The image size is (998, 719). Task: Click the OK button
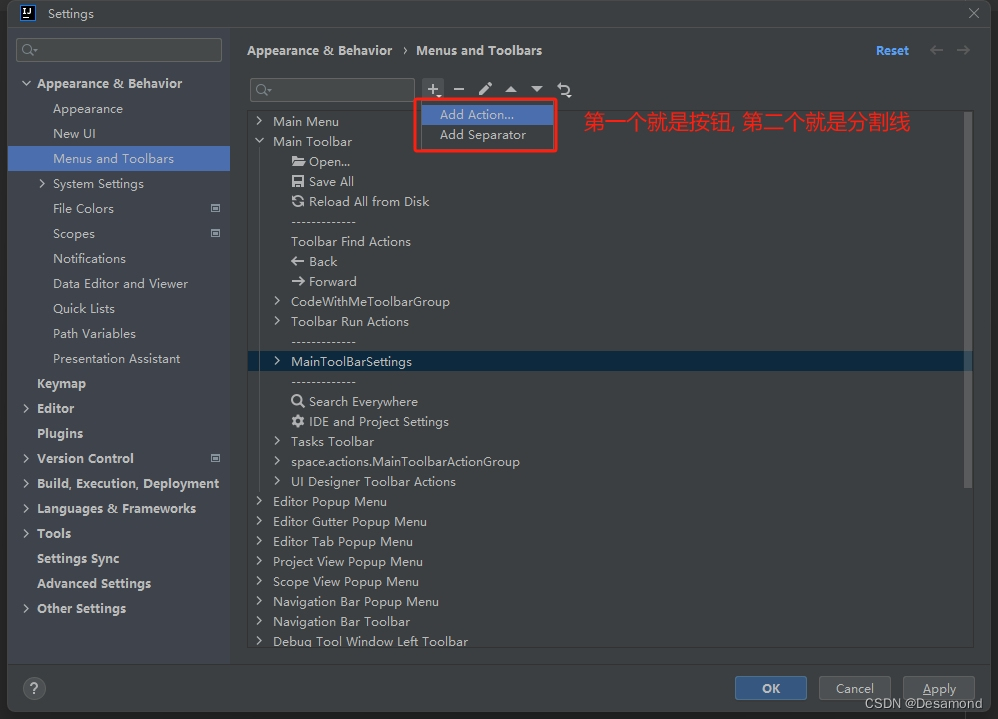771,688
